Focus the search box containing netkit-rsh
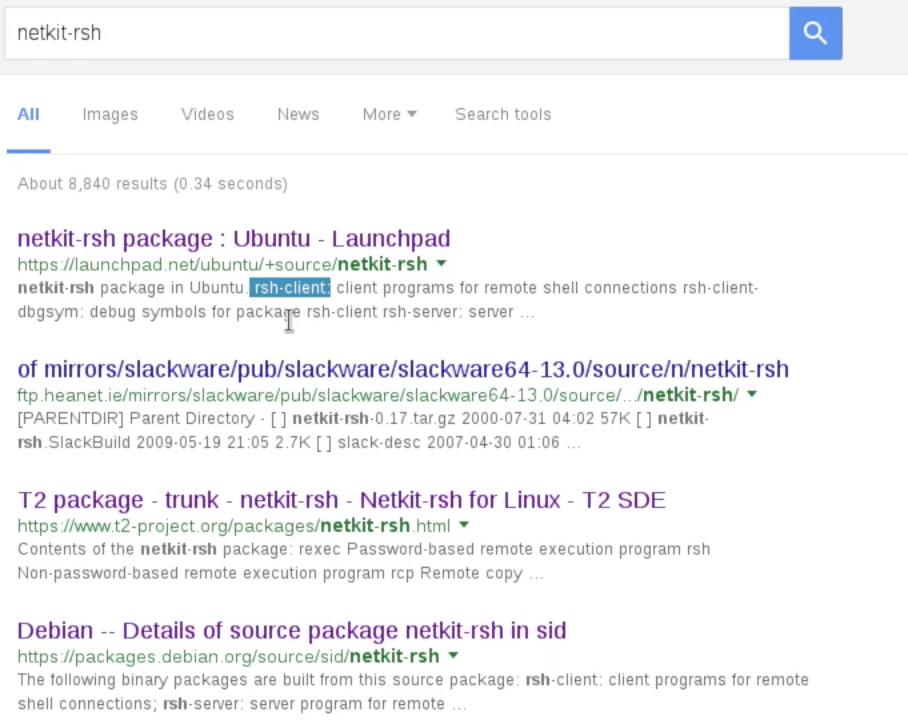Screen dimensions: 908x726 click(397, 33)
